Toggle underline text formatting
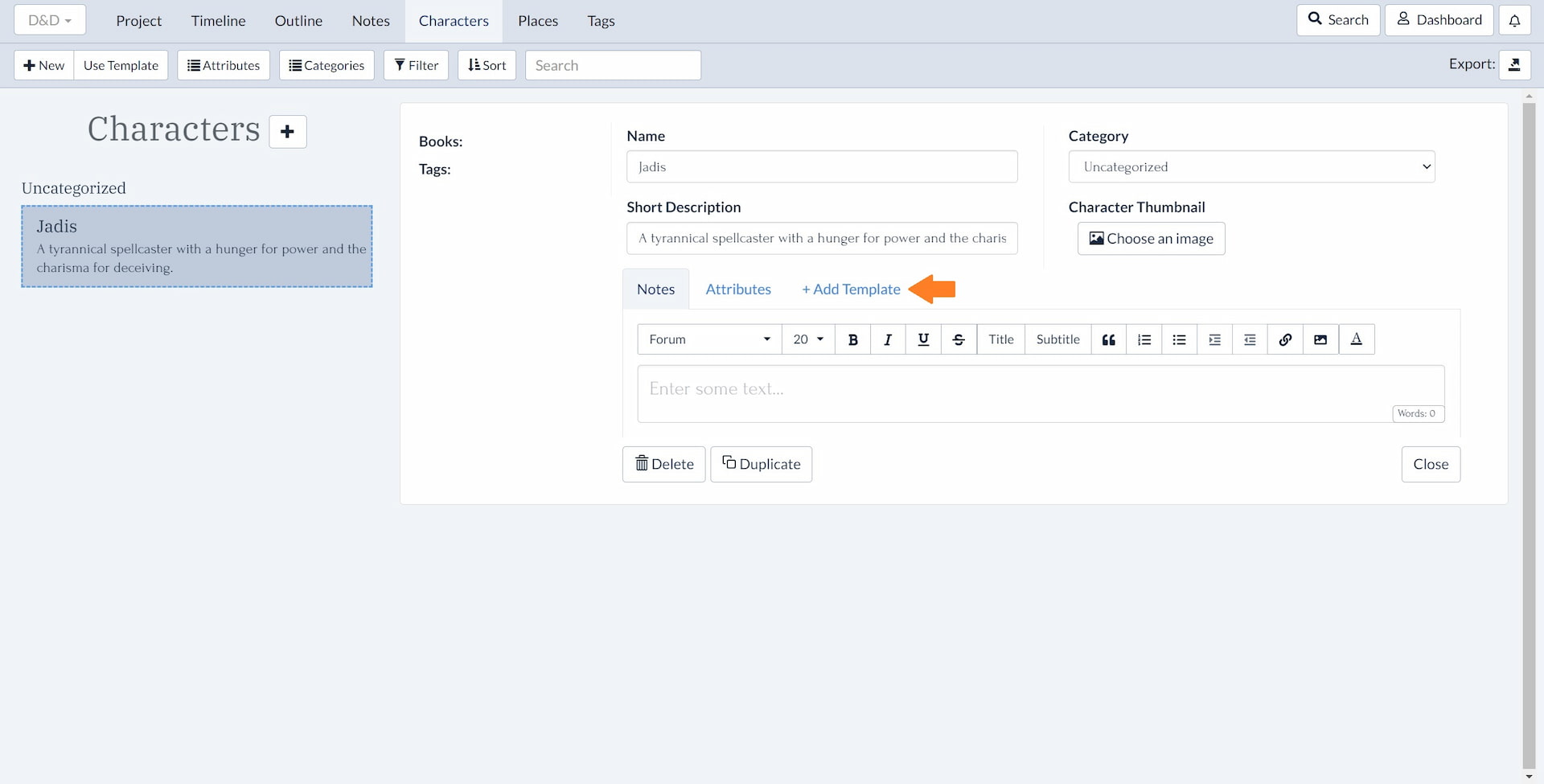This screenshot has width=1544, height=784. [923, 339]
